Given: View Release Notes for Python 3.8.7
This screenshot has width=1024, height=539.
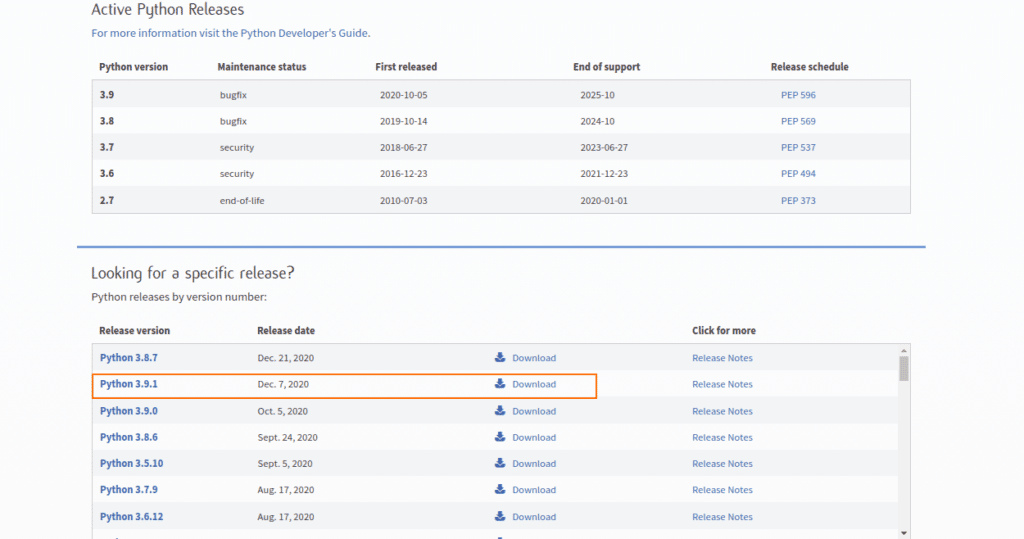Looking at the screenshot, I should tap(722, 358).
